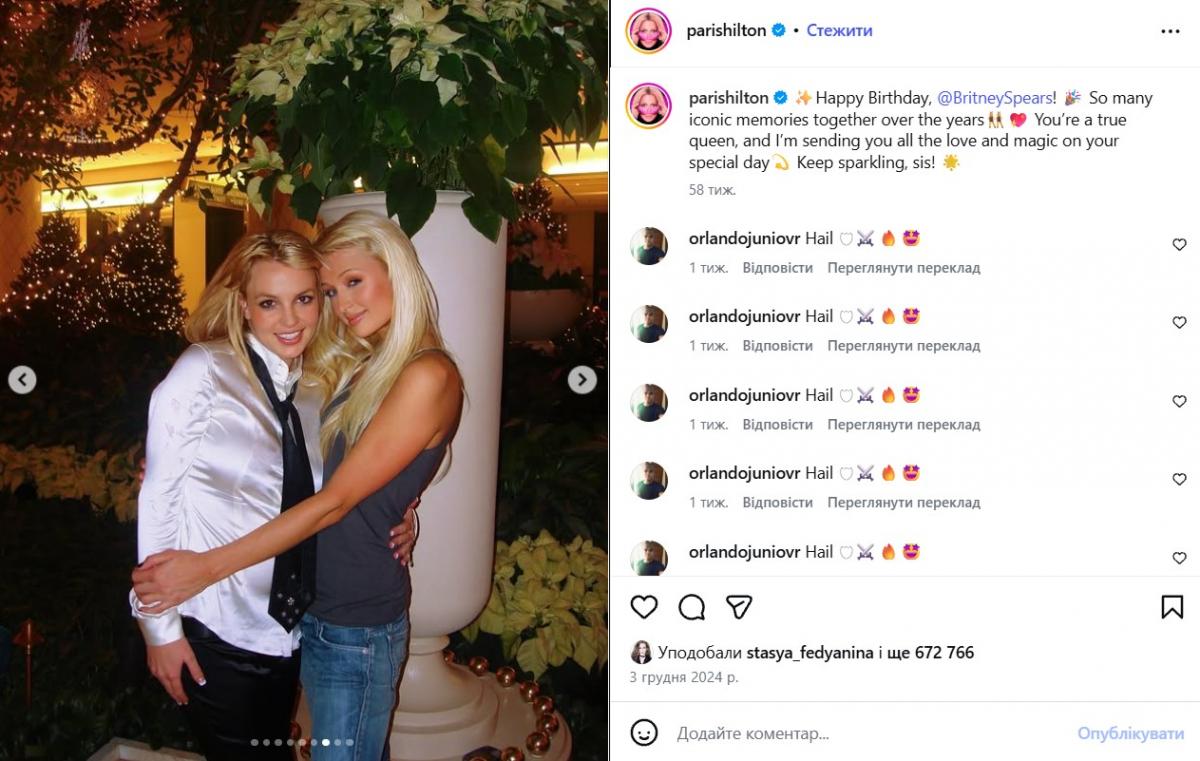Like the first orlandojuniovr comment
This screenshot has width=1200, height=761.
1179,245
